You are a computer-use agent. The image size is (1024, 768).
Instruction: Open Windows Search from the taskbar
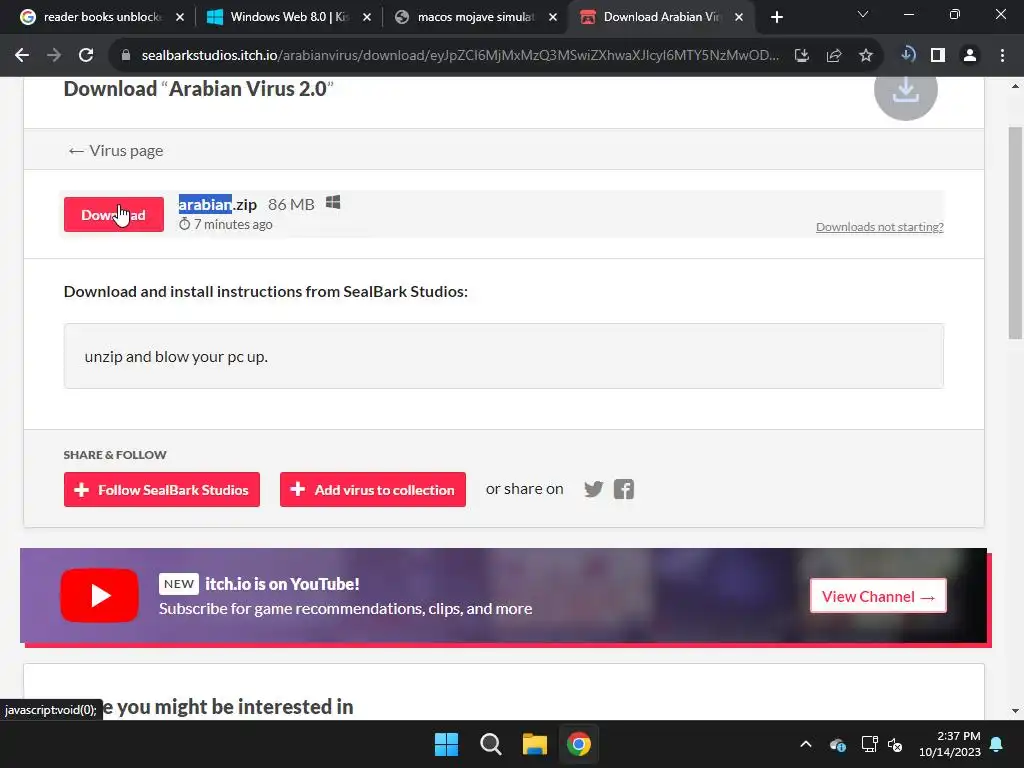point(490,744)
